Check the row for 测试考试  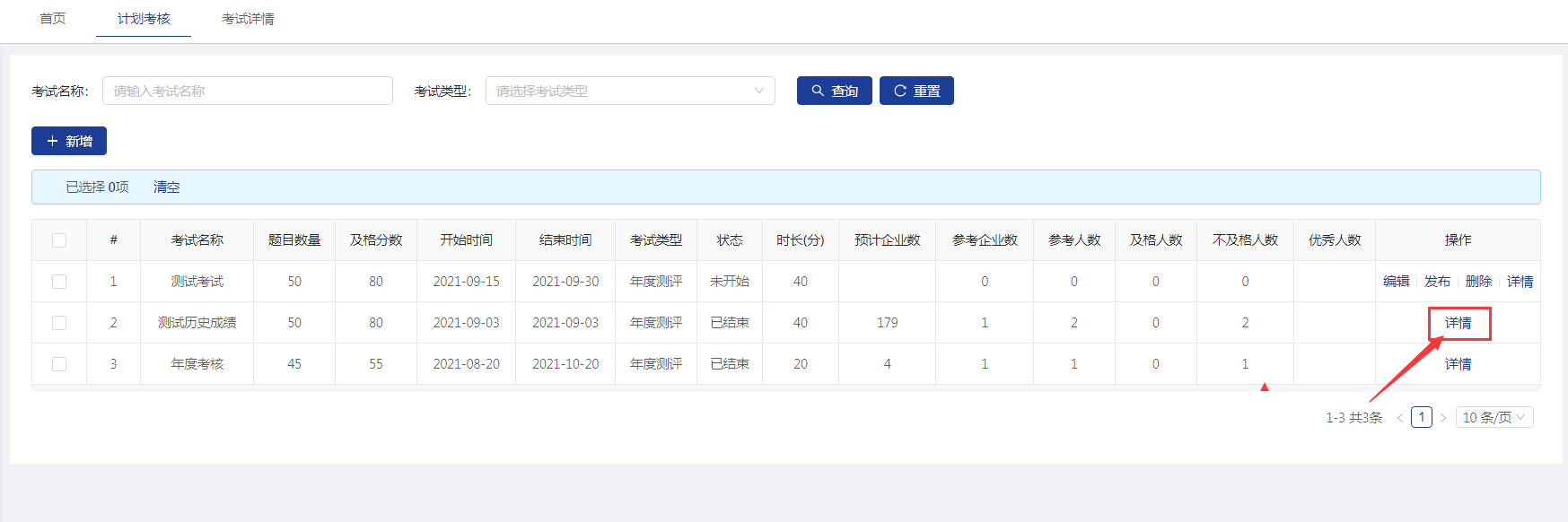[x=59, y=282]
